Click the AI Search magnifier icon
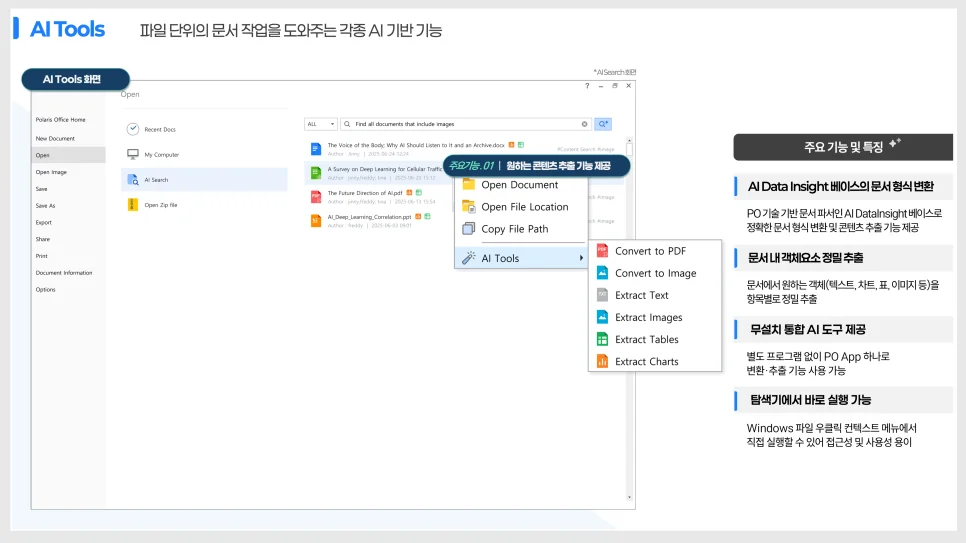The height and width of the screenshot is (543, 966). [132, 180]
